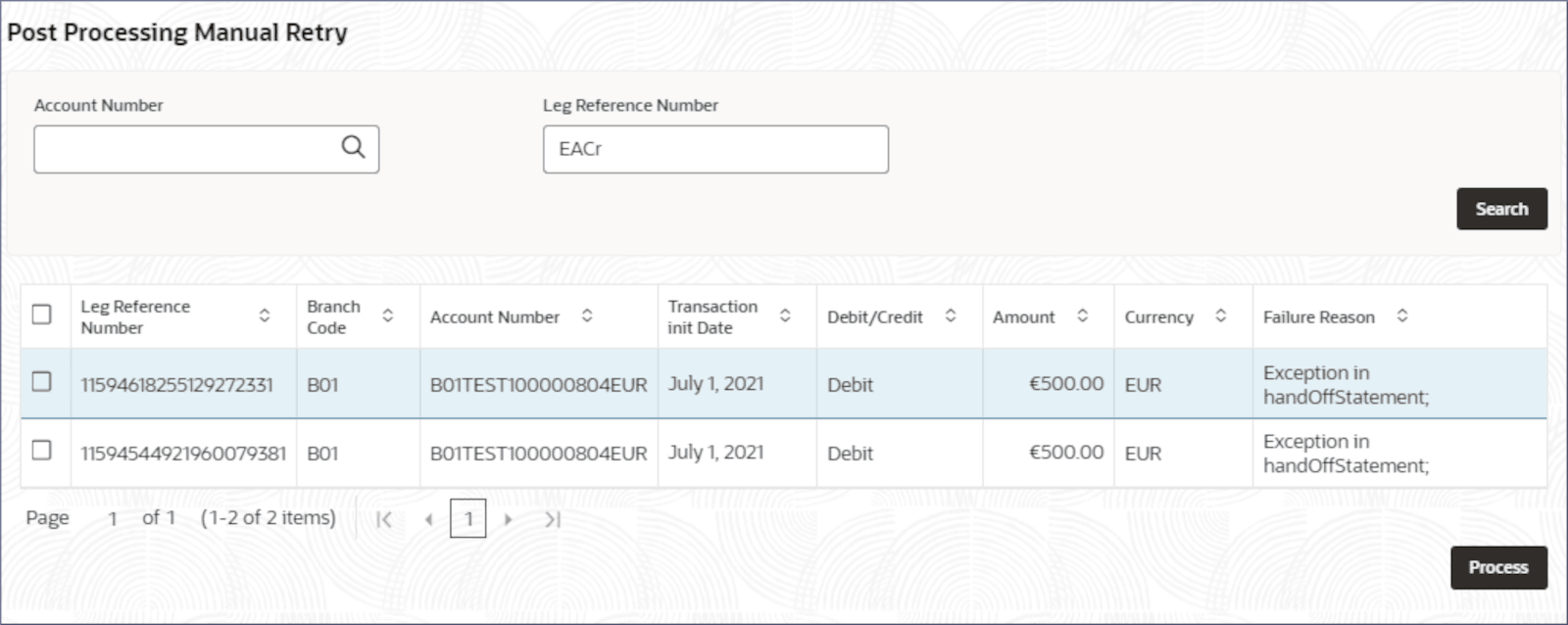Jump to the last results page
1568x625 pixels.
553,519
